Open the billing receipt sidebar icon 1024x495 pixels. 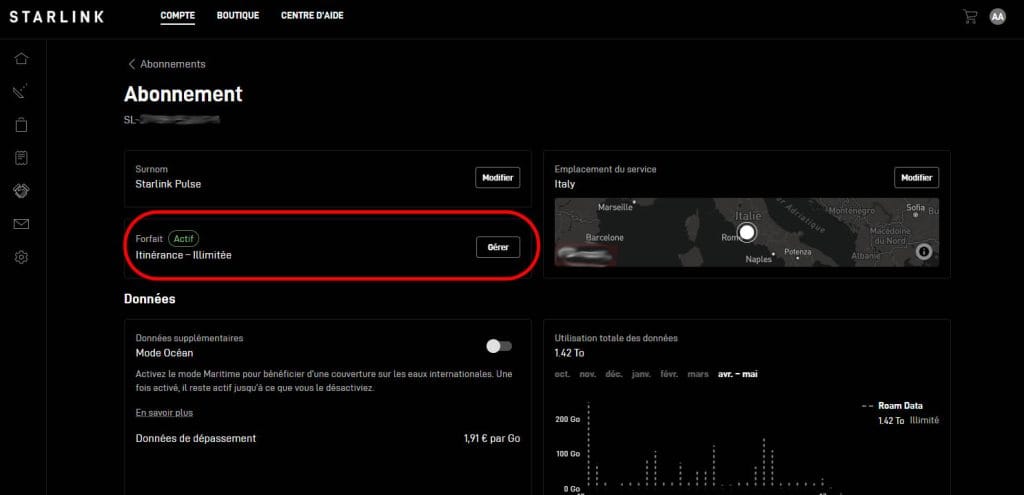click(x=21, y=158)
